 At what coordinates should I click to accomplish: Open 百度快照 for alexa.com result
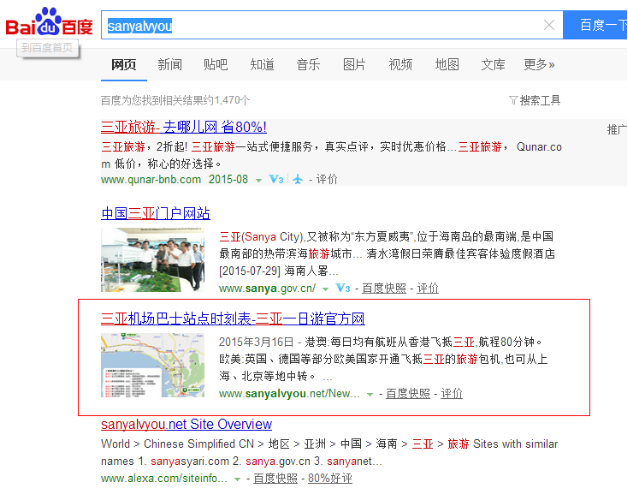[276, 478]
